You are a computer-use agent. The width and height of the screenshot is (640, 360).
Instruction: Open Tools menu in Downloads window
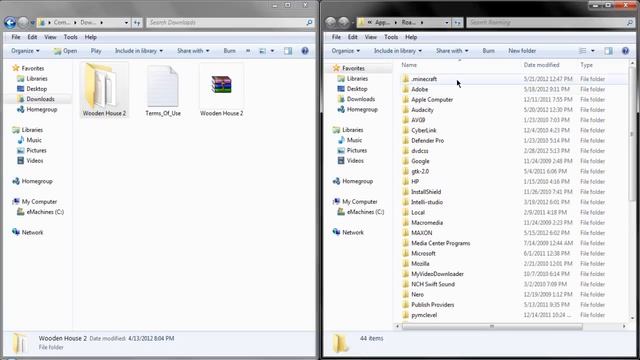click(71, 37)
